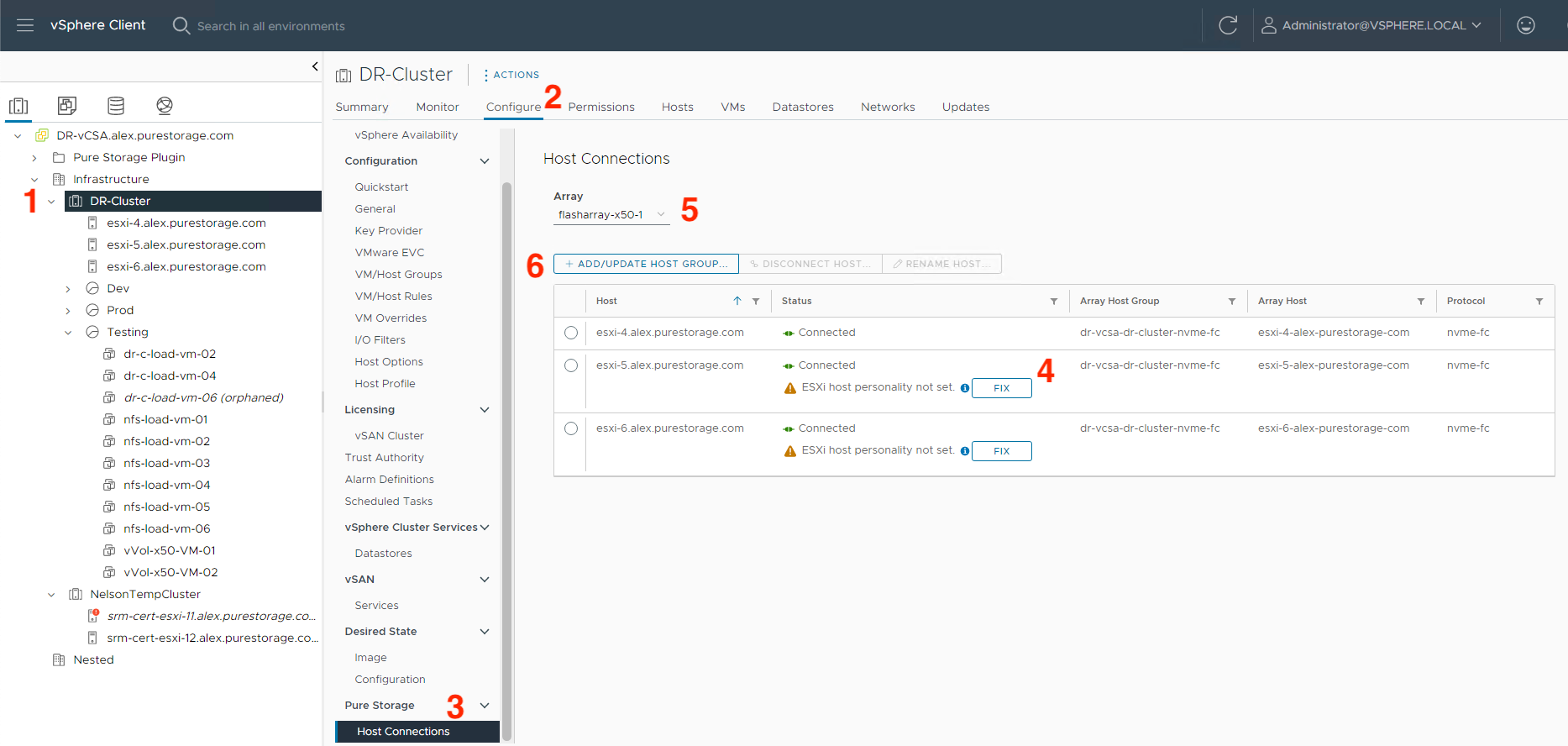Click the search magnifier icon
Image resolution: width=1568 pixels, height=746 pixels.
181,25
